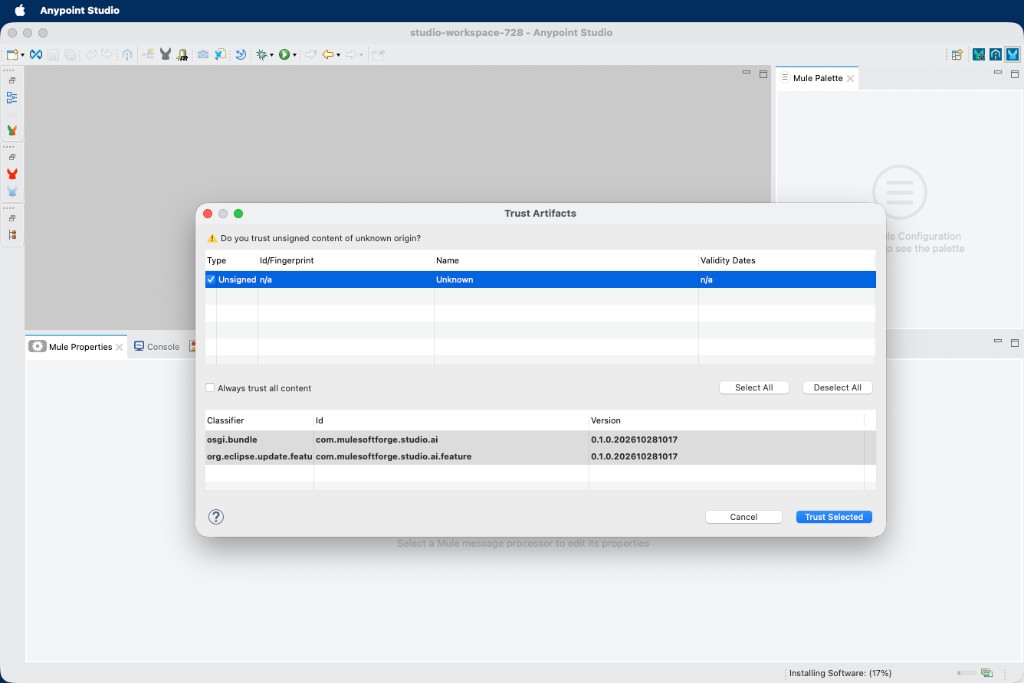Click the New project wizard toolbar icon
Viewport: 1024px width, 683px height.
point(12,55)
